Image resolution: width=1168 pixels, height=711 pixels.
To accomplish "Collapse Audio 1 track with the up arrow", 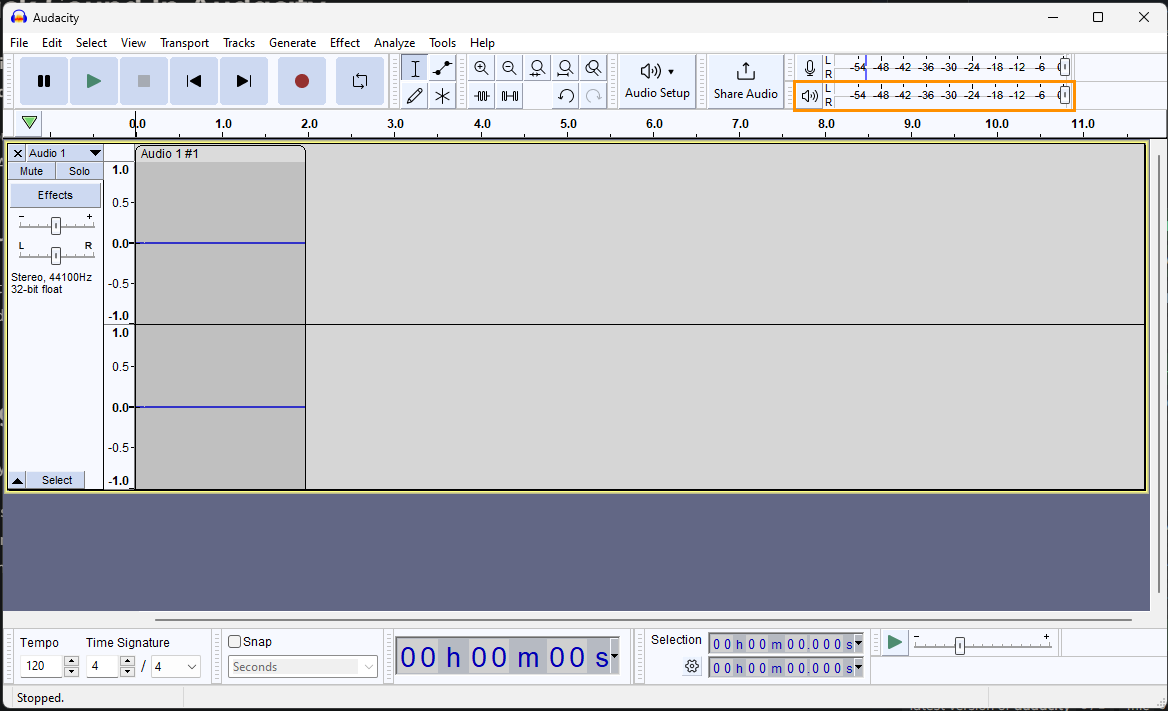I will click(x=18, y=480).
